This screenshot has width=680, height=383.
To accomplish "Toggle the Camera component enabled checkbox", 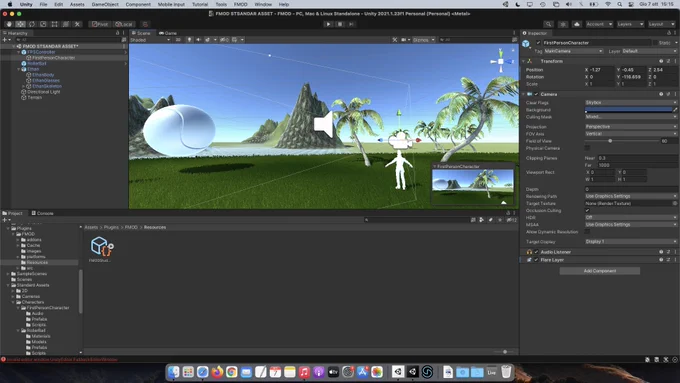I will click(536, 94).
